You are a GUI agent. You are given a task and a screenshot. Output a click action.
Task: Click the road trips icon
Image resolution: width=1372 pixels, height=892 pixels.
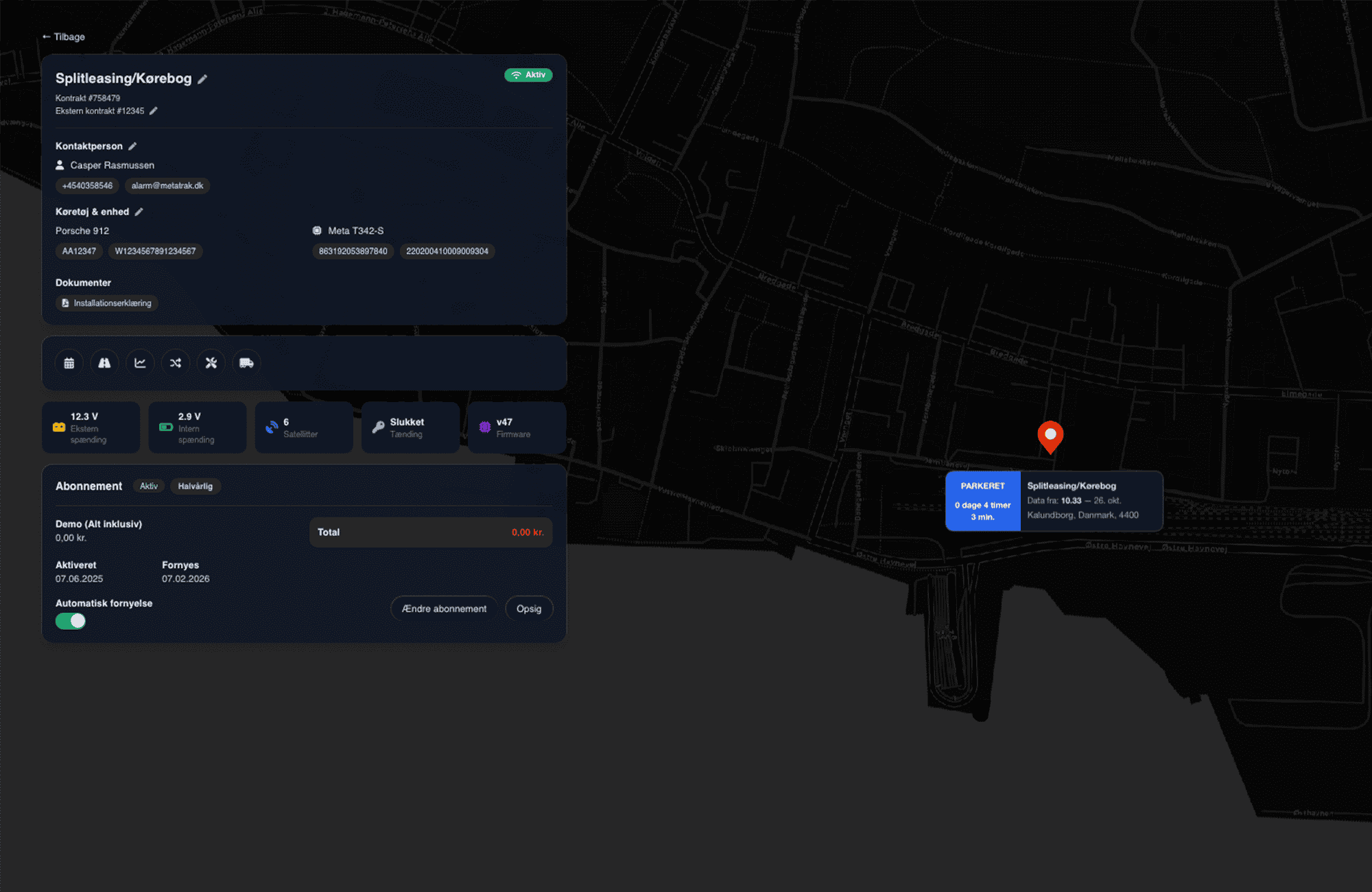click(104, 363)
